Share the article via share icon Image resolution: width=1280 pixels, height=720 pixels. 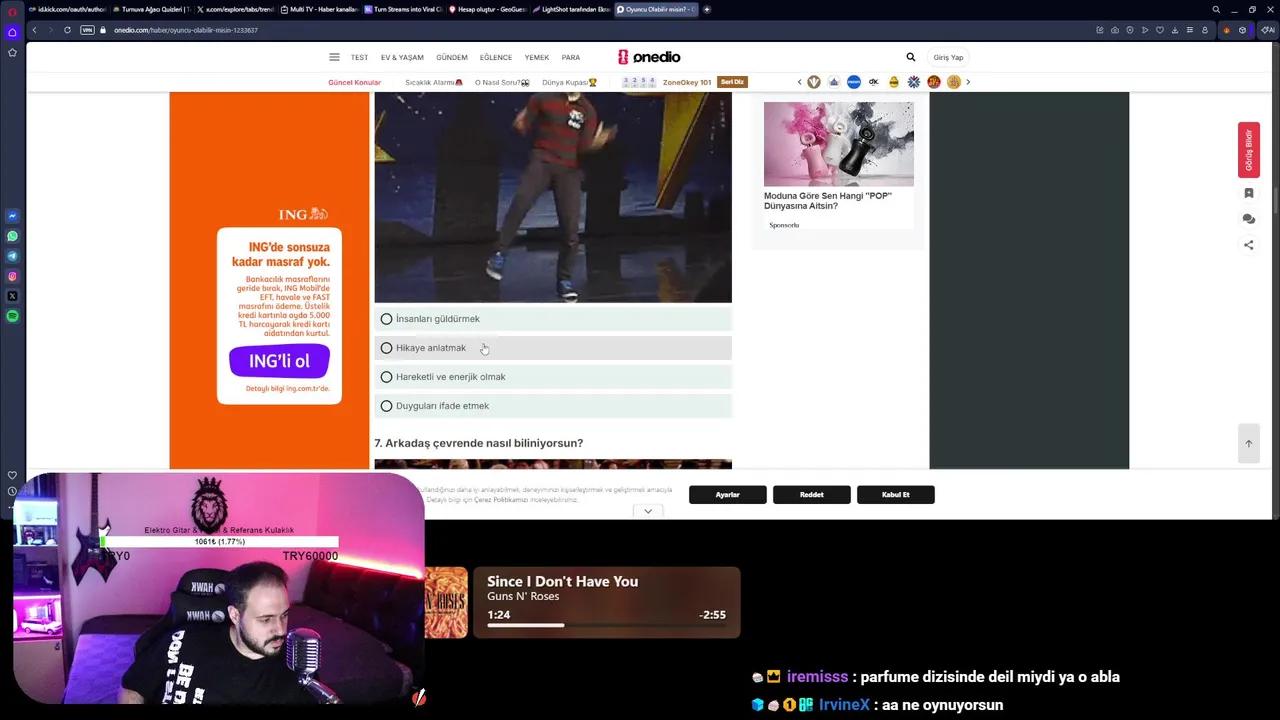pos(1248,245)
